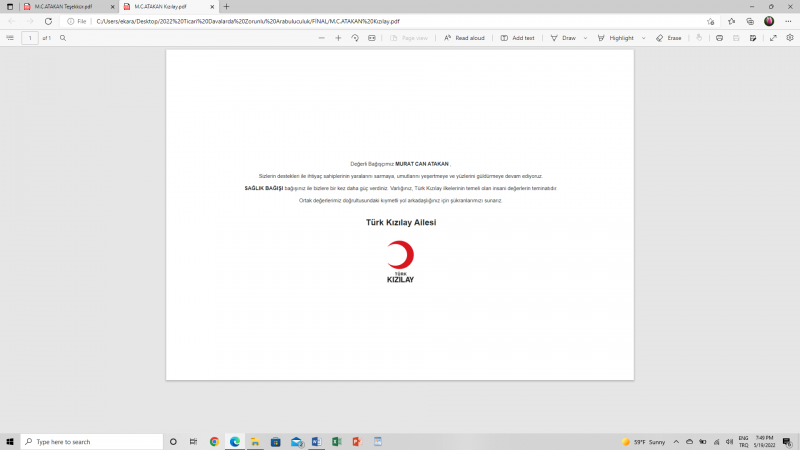View site information icon
800x450 pixels.
[70, 21]
